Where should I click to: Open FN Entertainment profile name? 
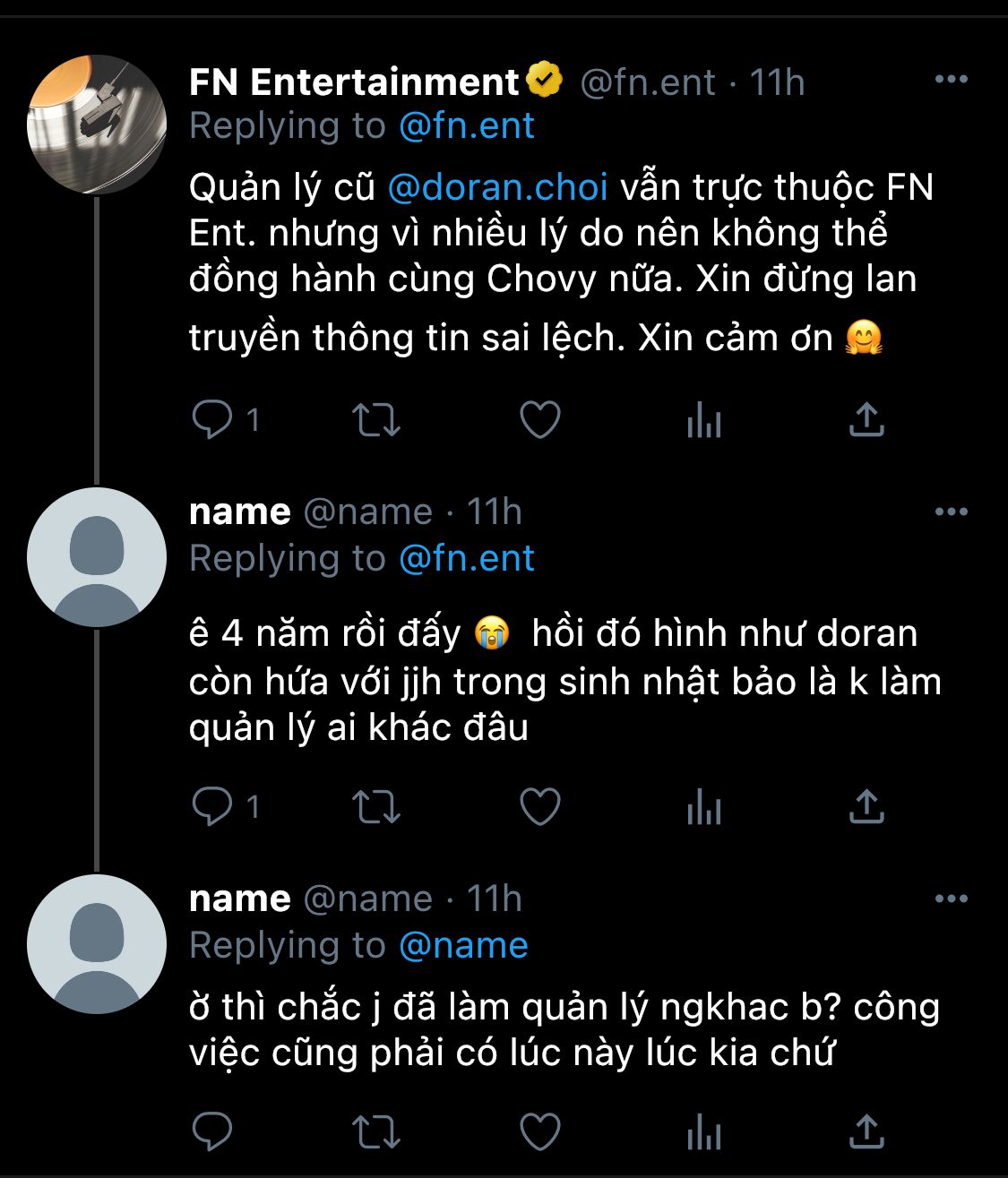(x=354, y=82)
